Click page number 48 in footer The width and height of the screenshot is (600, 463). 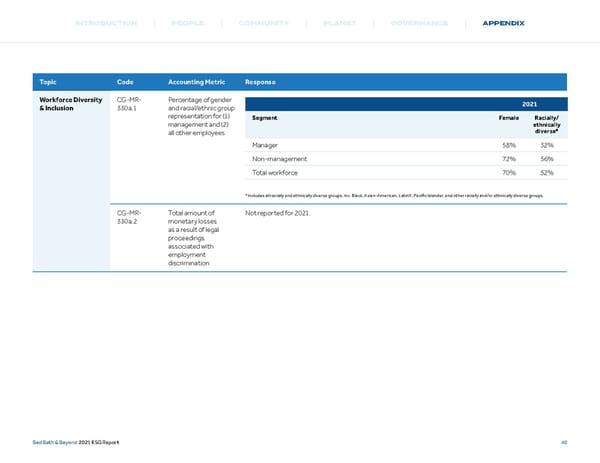click(565, 444)
